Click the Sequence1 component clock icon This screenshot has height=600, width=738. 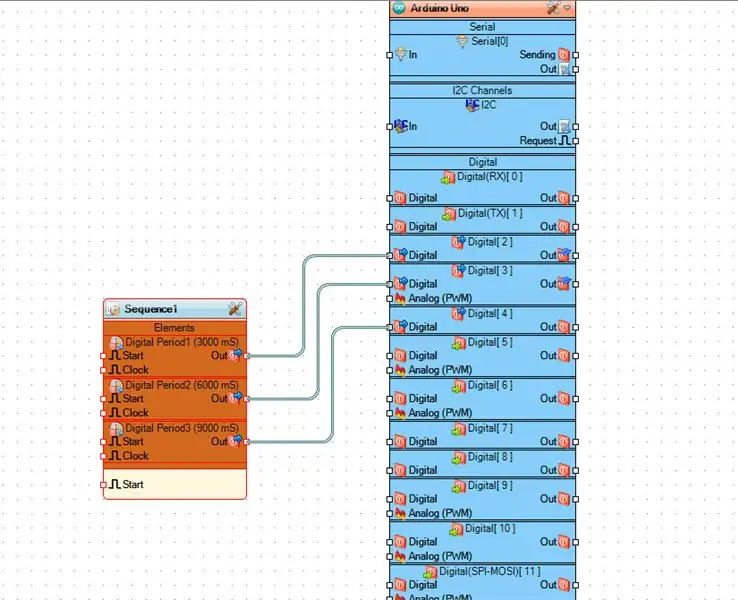pos(113,309)
